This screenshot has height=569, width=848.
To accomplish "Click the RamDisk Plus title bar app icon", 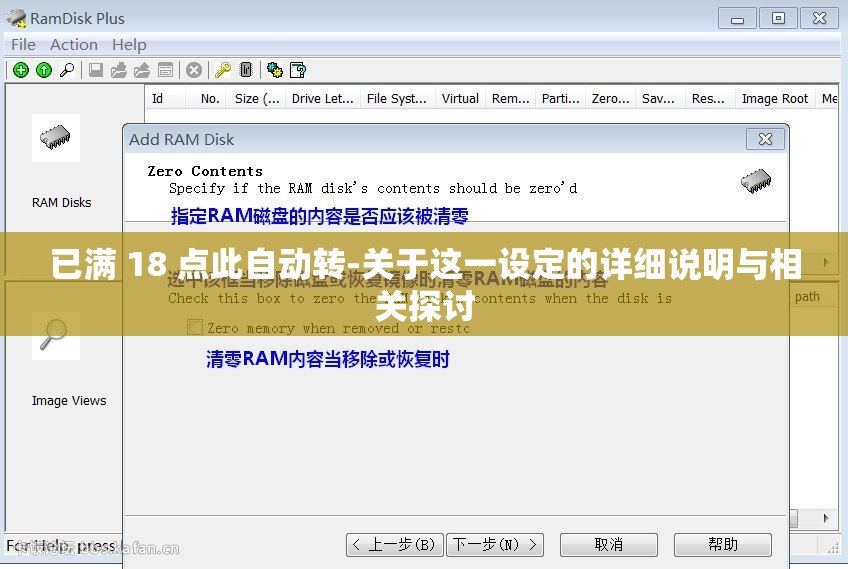I will click(16, 18).
